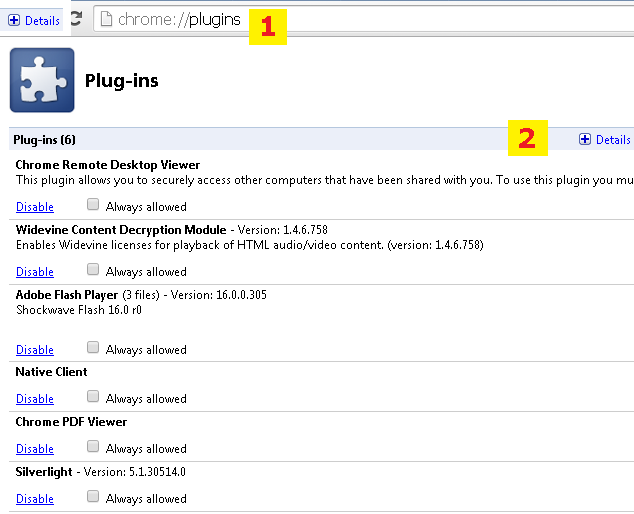Disable the Widevine Content Decryption Module
634x514 pixels.
[35, 272]
